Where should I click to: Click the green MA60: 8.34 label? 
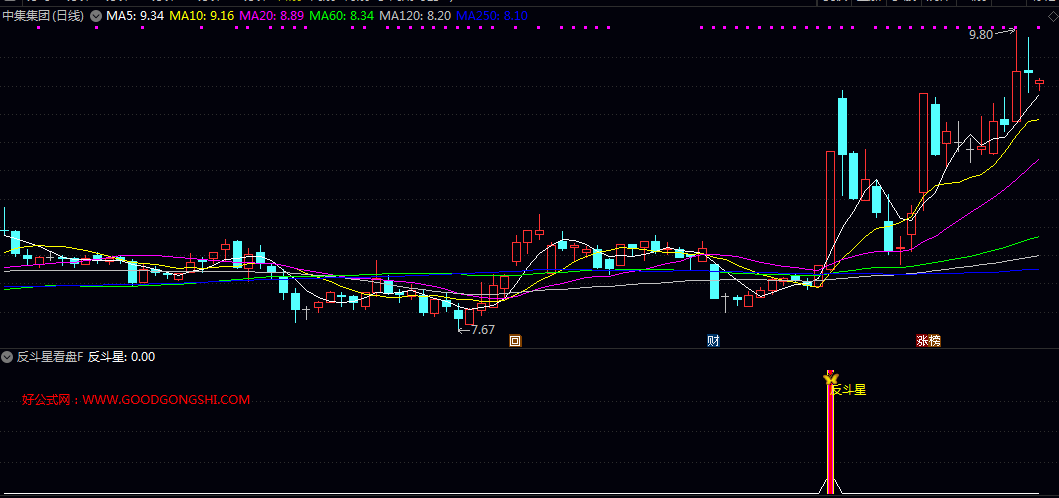342,16
